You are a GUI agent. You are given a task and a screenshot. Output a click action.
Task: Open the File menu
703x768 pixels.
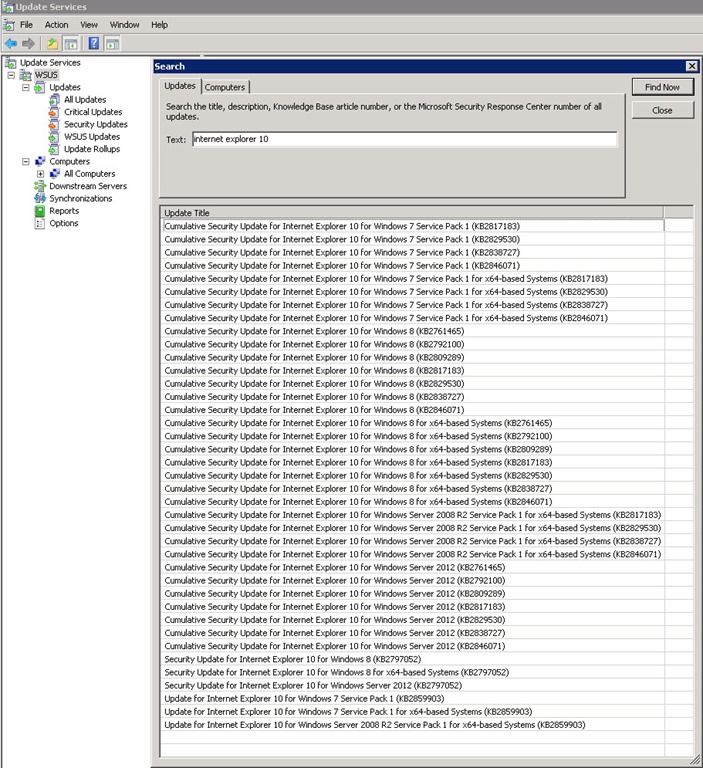(26, 25)
